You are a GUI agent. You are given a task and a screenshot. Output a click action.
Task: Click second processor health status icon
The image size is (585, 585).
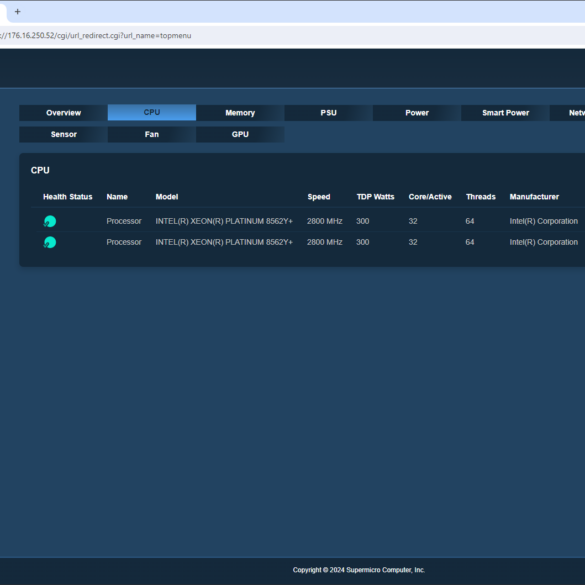click(50, 242)
